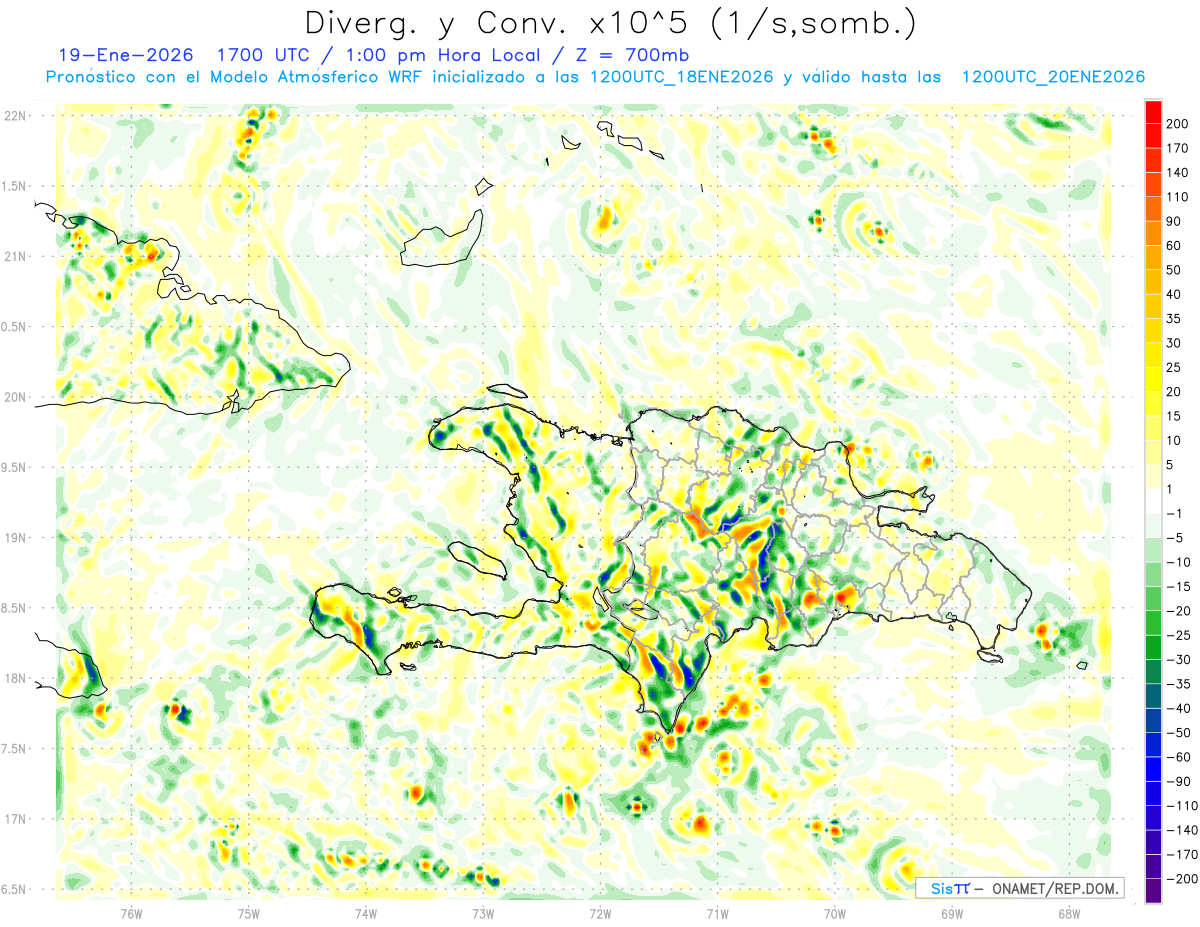Click the positive "35" color scale value
This screenshot has width=1200, height=927.
coord(1174,319)
